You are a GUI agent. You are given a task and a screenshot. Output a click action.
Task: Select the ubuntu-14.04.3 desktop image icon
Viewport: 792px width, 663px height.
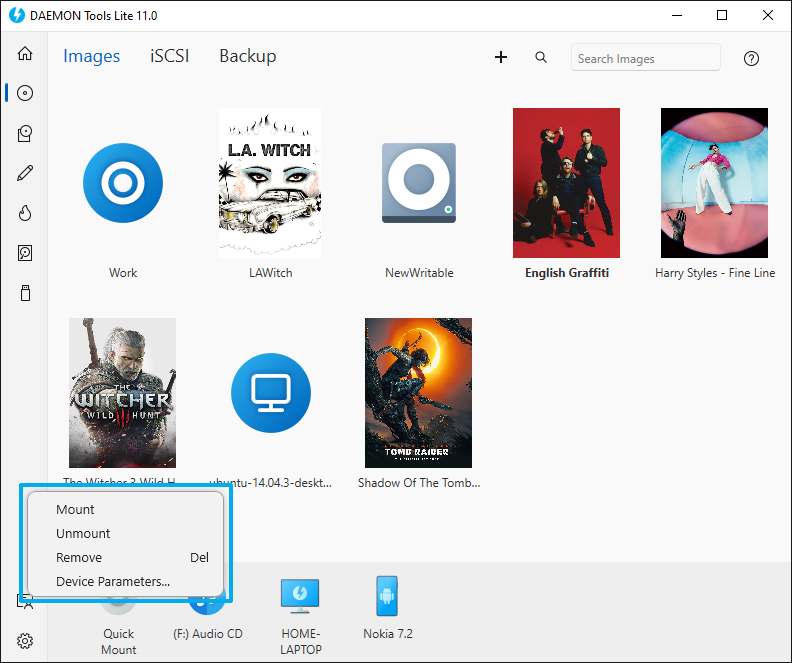(271, 393)
